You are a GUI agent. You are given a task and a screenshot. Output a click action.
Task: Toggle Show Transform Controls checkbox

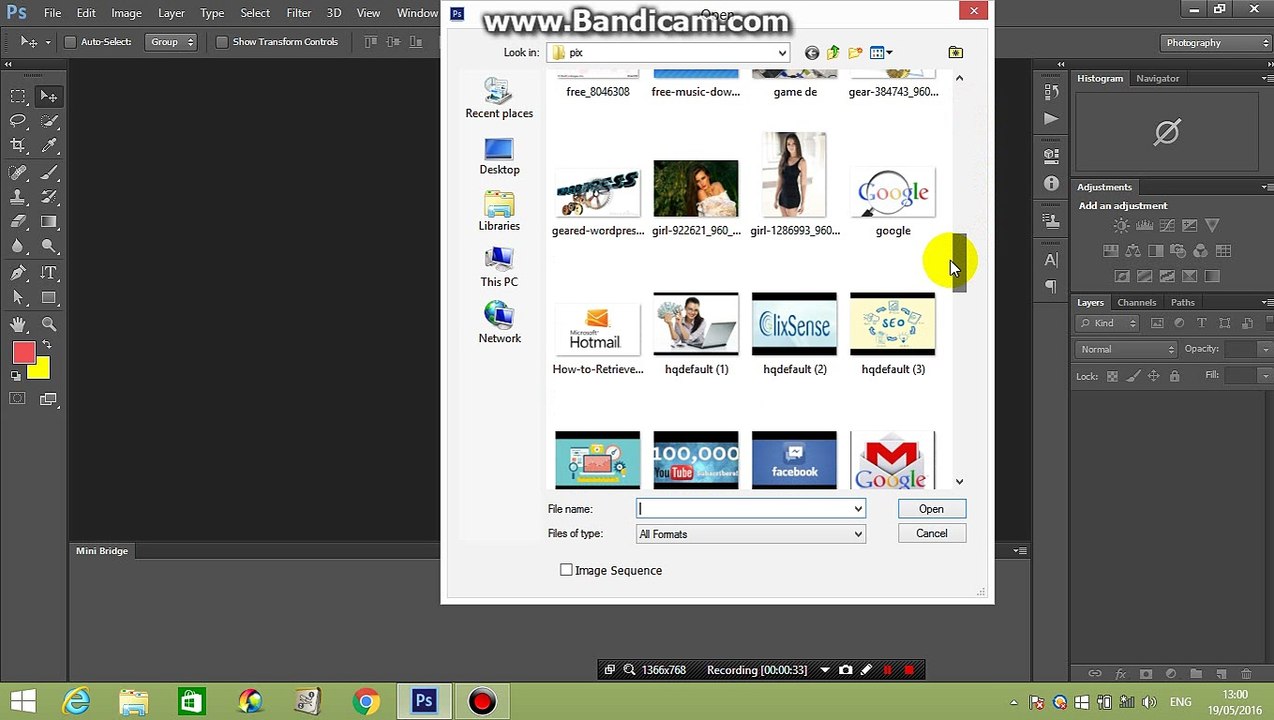[222, 42]
